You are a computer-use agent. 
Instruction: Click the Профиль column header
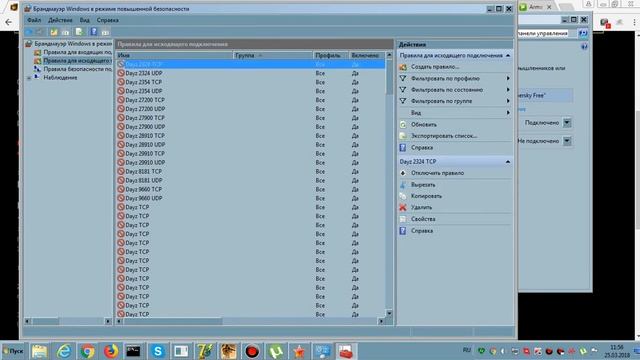coord(331,55)
